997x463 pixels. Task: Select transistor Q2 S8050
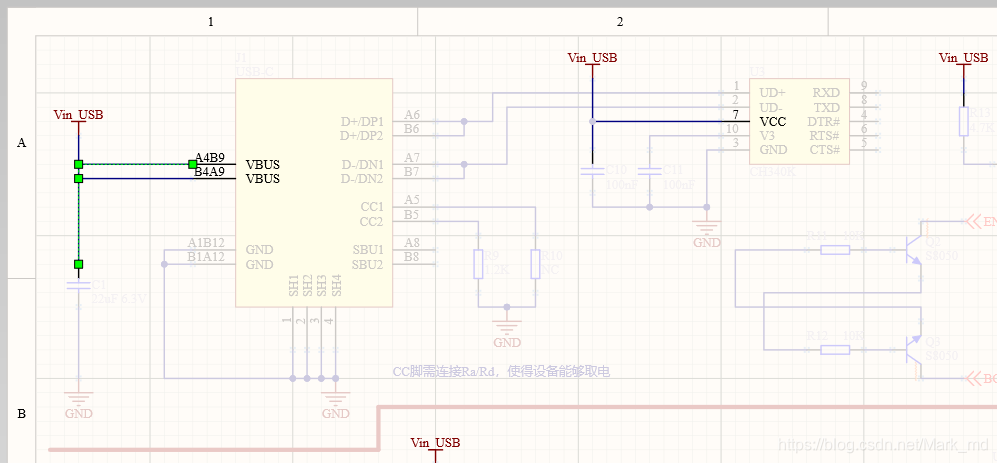(914, 250)
